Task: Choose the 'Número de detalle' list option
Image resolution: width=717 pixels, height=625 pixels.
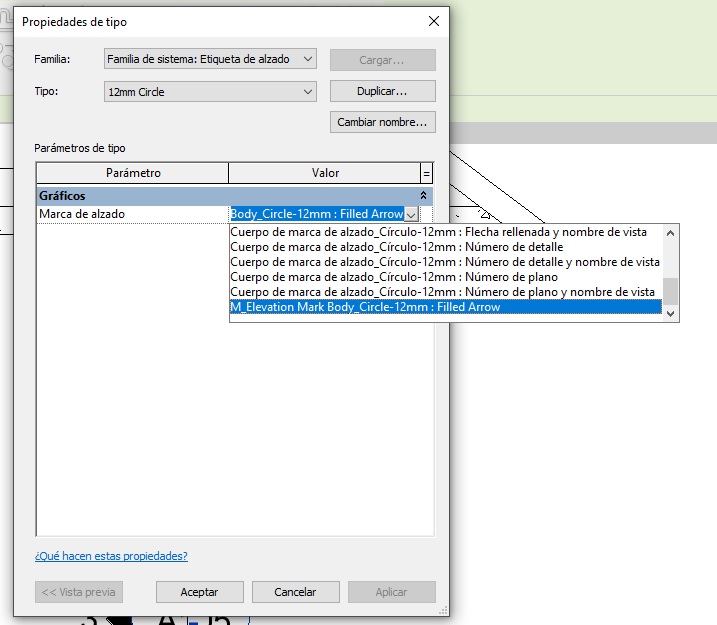Action: click(x=396, y=247)
